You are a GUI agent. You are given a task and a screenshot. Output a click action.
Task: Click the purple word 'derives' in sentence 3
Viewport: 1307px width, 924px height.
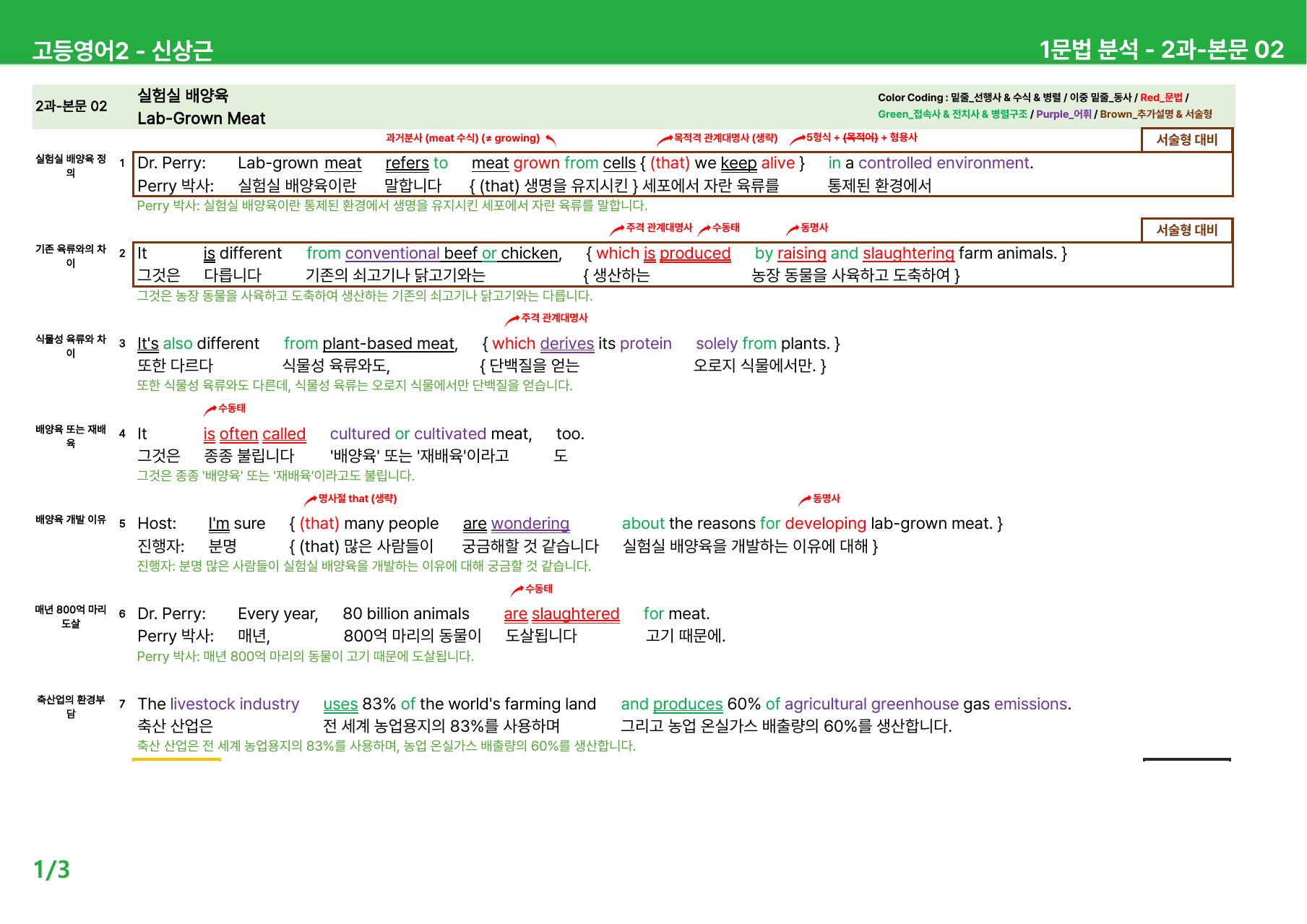coord(567,344)
